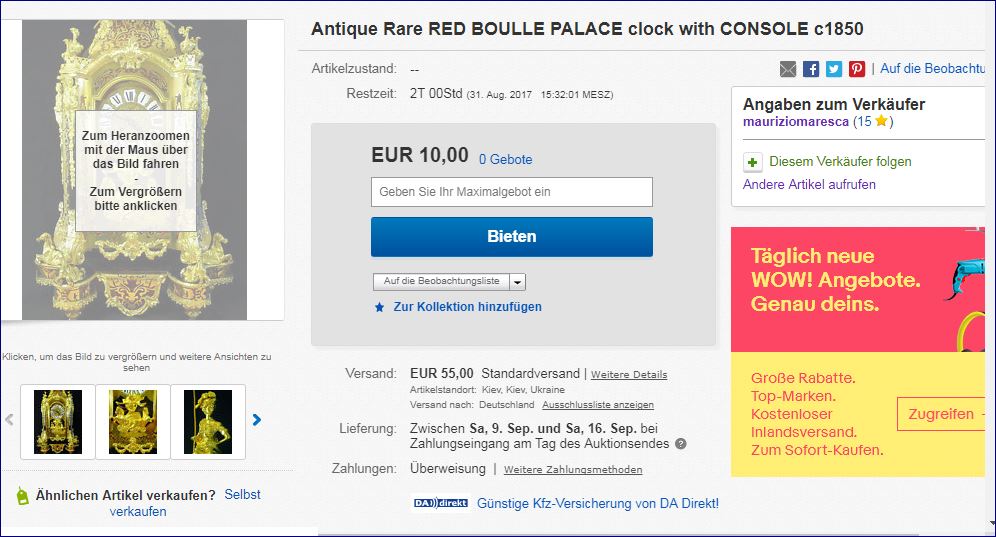Share listing via email envelope icon
Screen dimensions: 996x537
click(x=788, y=69)
